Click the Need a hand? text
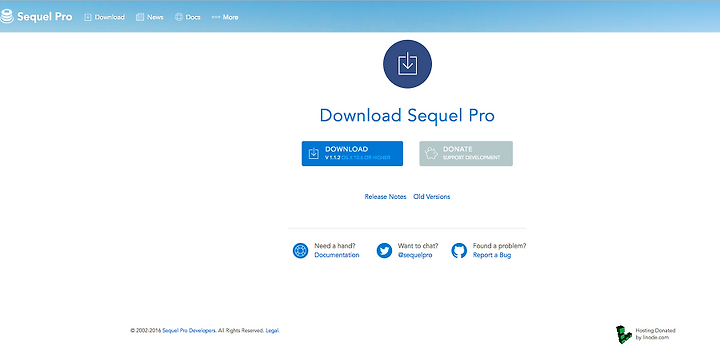720x362 pixels. point(335,246)
